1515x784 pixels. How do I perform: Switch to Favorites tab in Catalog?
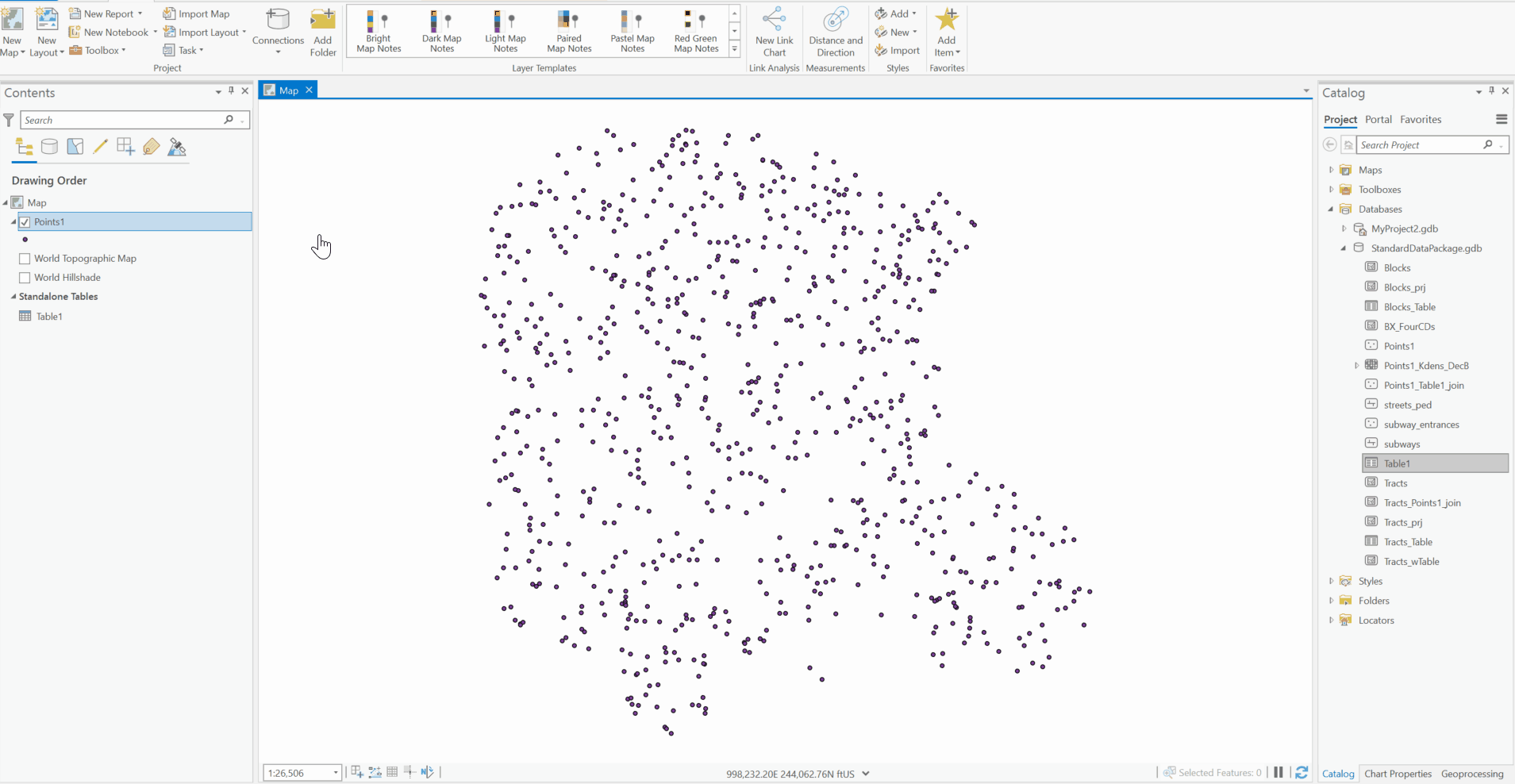click(x=1421, y=119)
